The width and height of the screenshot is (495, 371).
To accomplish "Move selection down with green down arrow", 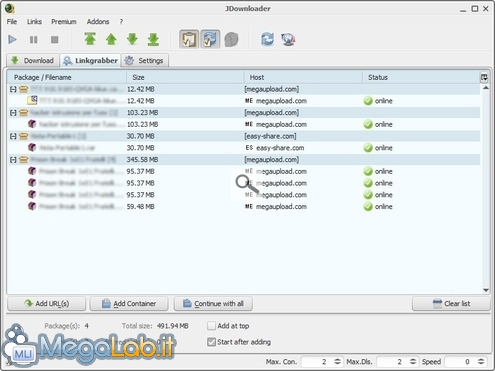I will point(132,39).
